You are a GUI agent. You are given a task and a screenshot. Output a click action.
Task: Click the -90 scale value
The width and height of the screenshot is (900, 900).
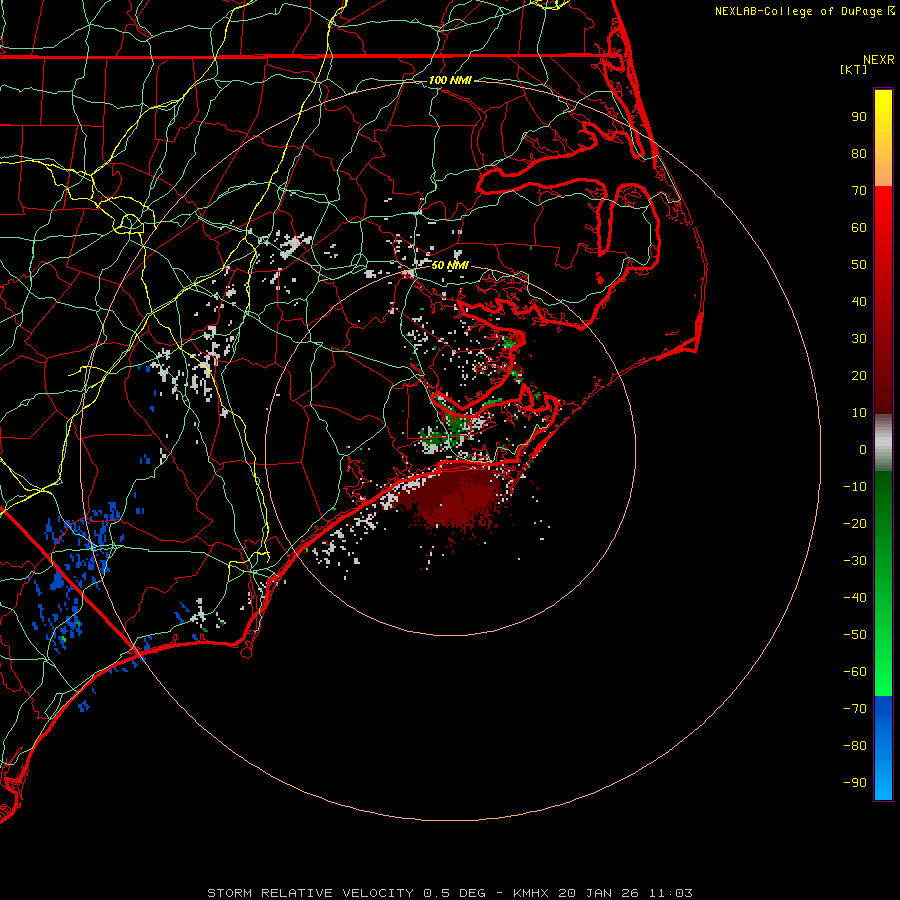(x=855, y=783)
